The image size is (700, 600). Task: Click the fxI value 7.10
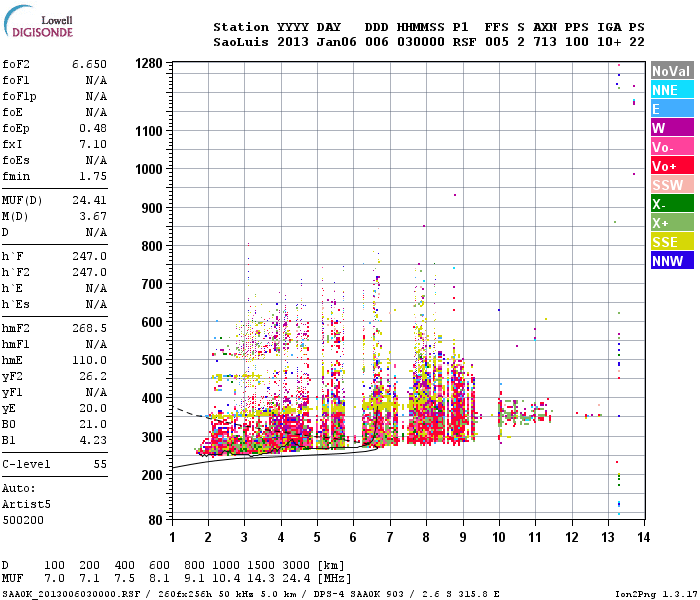point(93,144)
